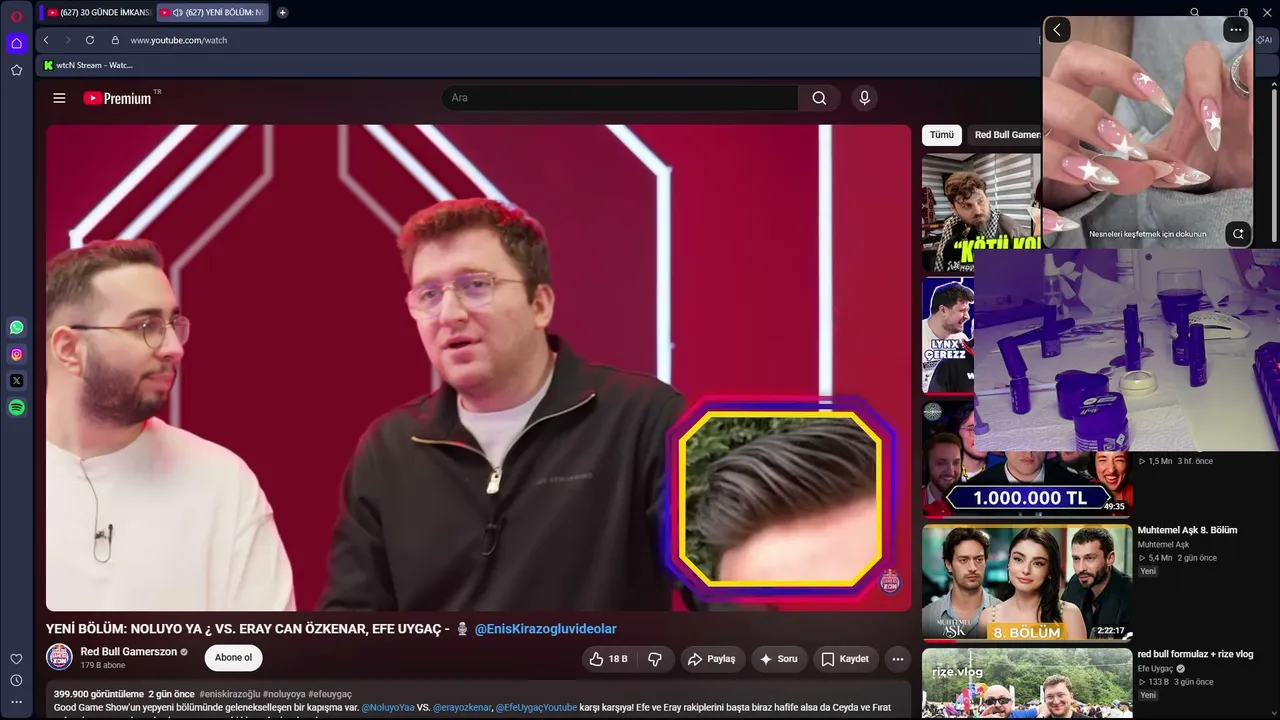Start voice search with the microphone
The width and height of the screenshot is (1280, 720).
(865, 98)
